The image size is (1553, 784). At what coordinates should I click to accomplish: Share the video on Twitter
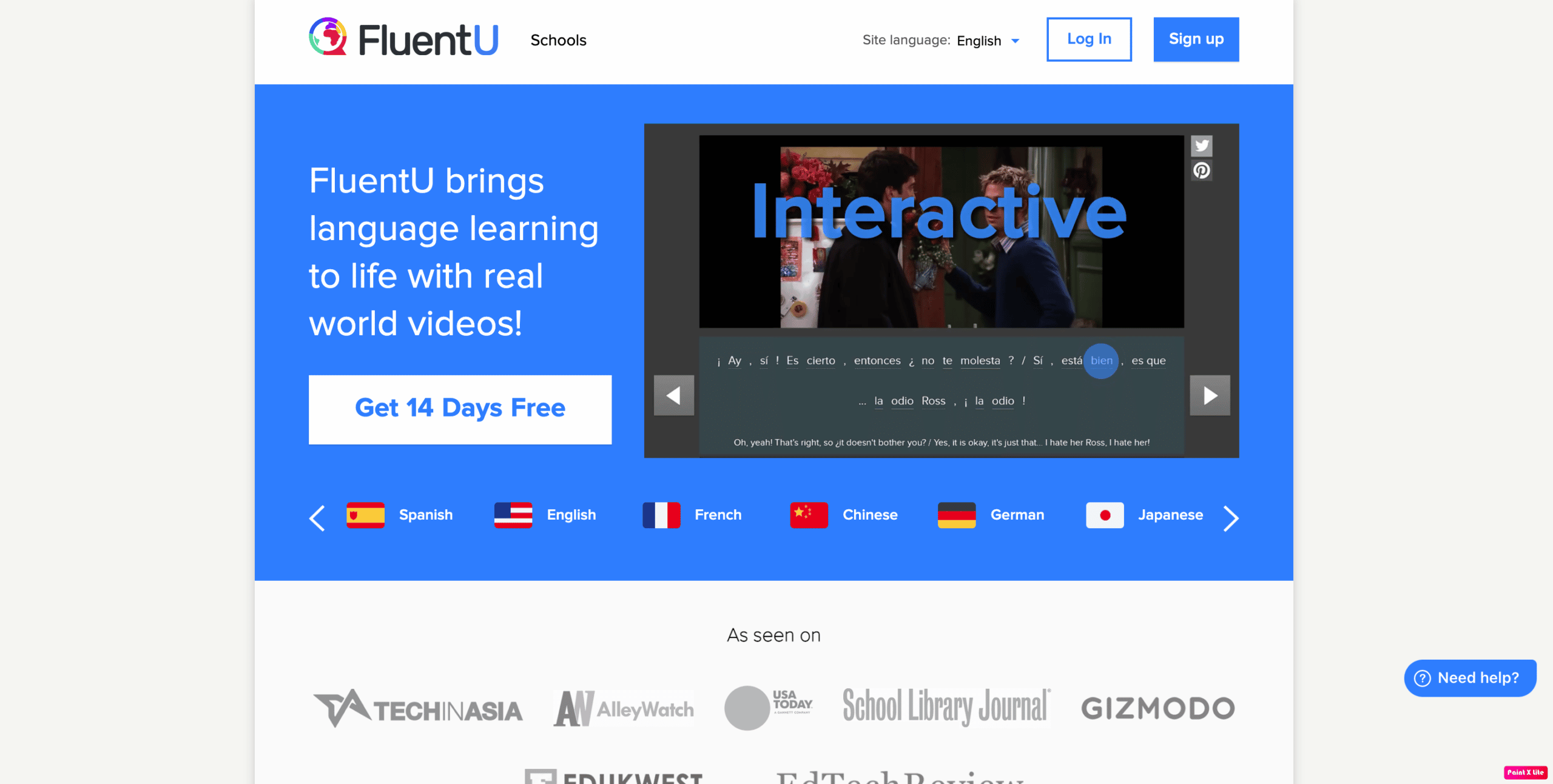tap(1201, 146)
